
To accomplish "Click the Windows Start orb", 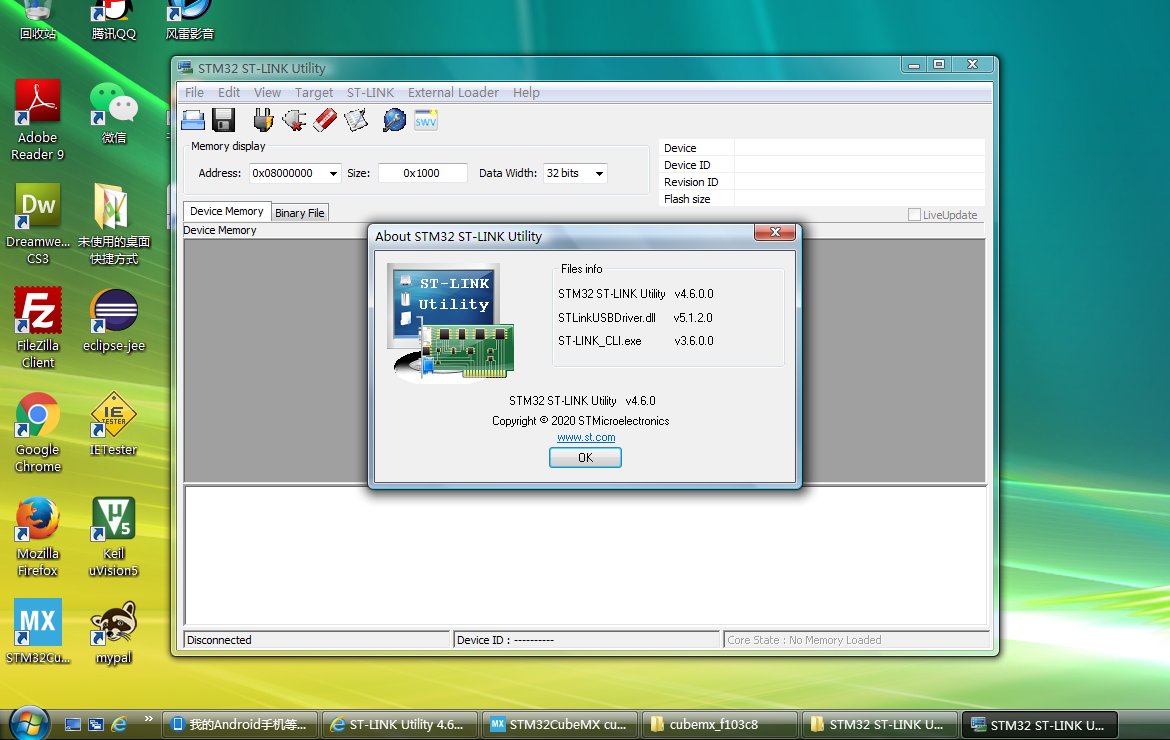I will pyautogui.click(x=29, y=723).
